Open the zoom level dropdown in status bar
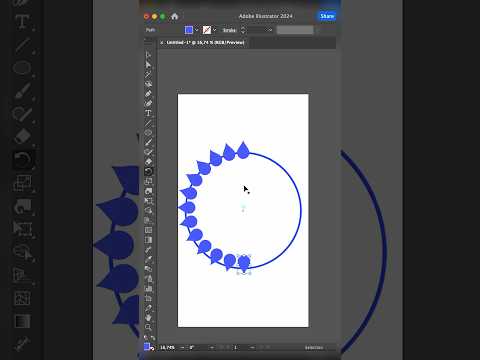The image size is (480, 360). pyautogui.click(x=182, y=347)
